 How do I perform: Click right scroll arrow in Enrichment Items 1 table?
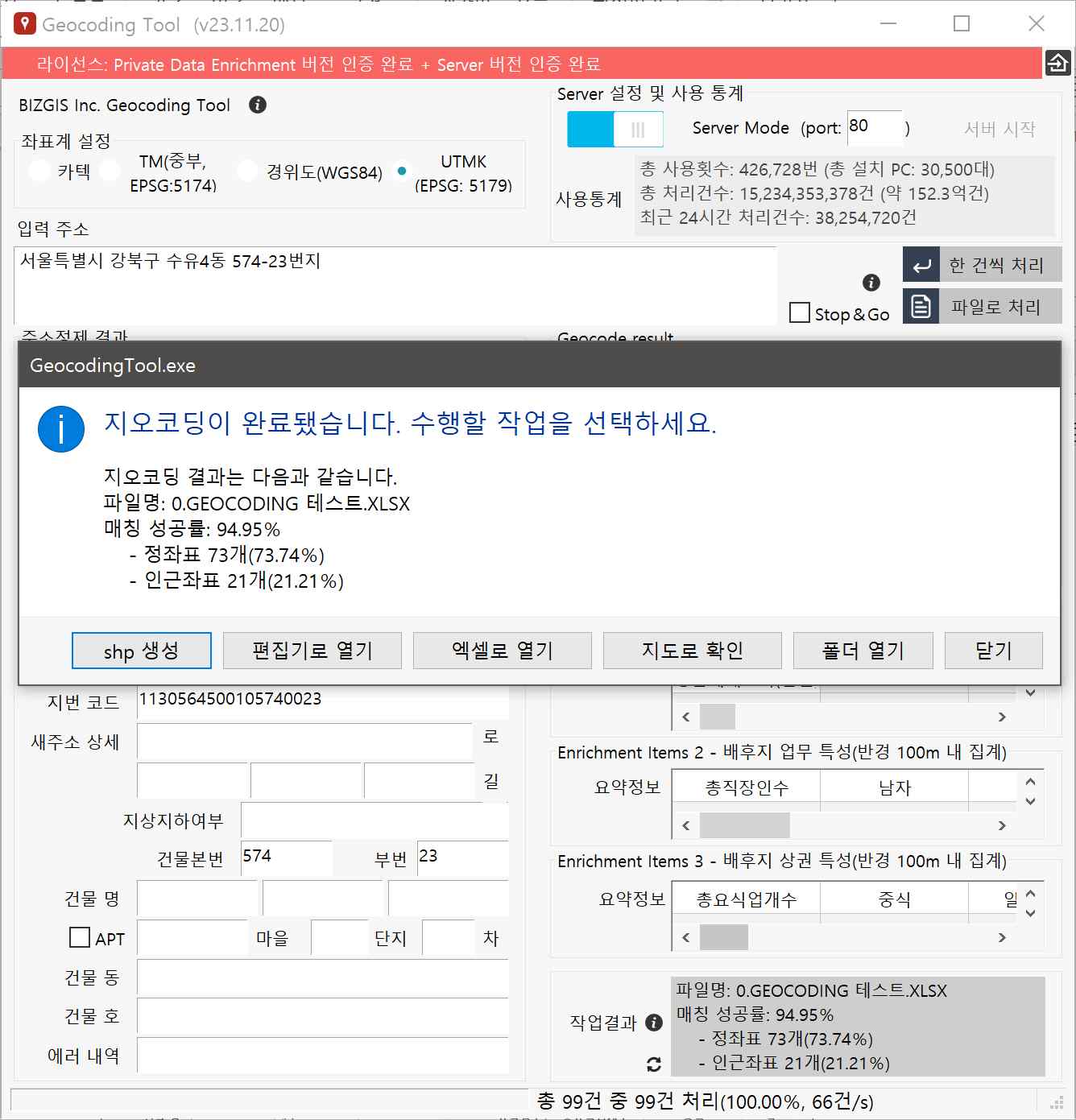tap(1002, 717)
